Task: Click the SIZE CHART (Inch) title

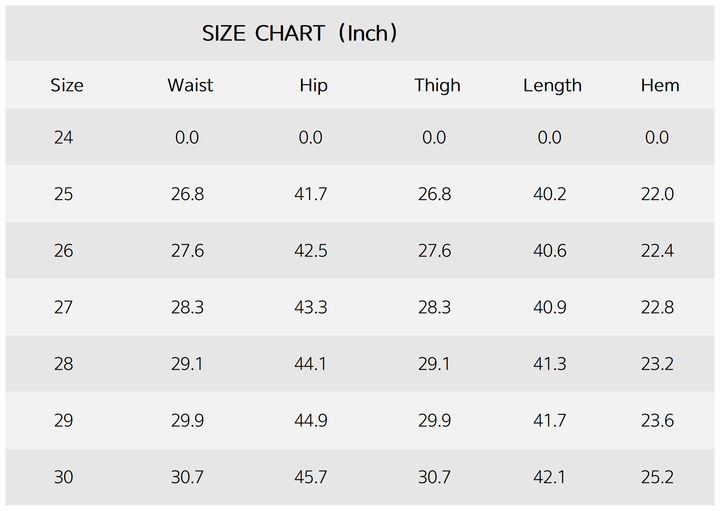Action: click(x=300, y=33)
